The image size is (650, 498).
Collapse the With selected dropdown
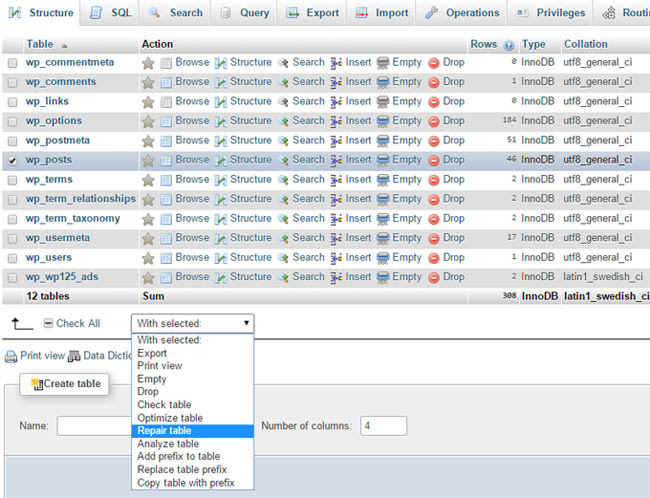[192, 323]
